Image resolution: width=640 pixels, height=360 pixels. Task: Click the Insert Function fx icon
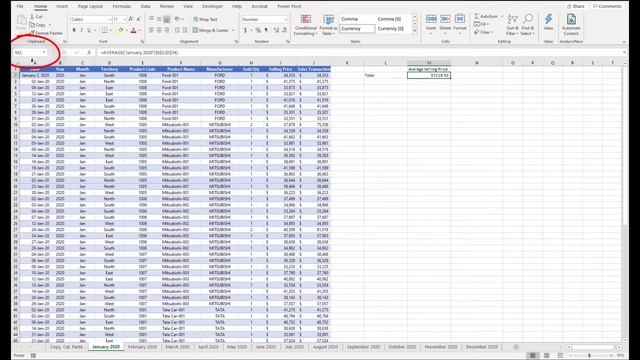[x=89, y=52]
